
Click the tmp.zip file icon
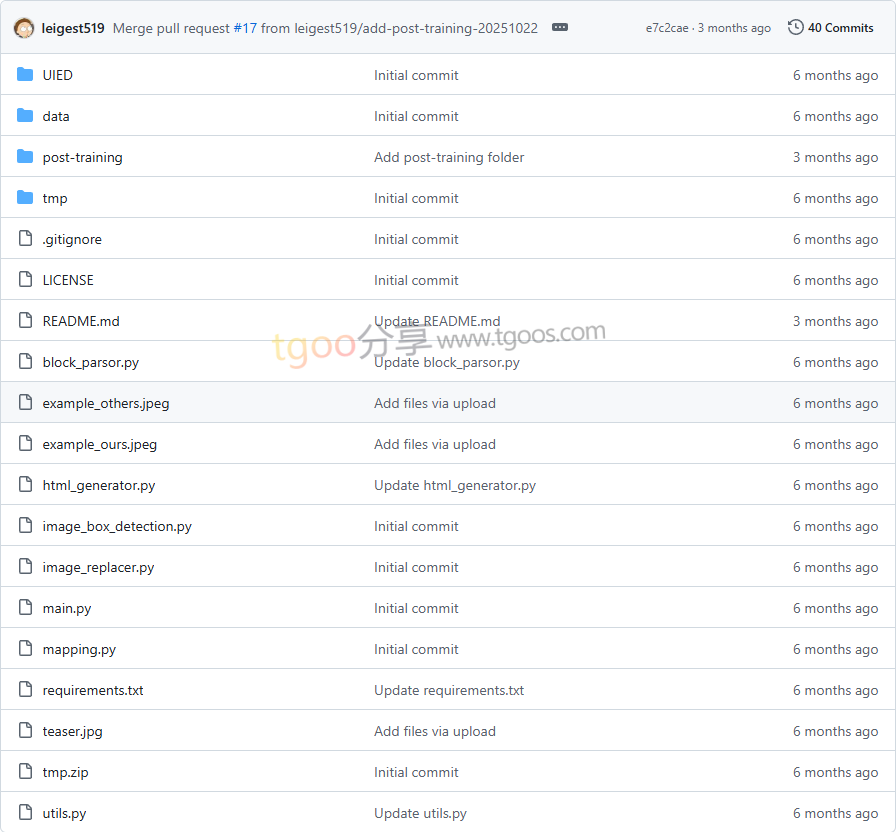click(25, 772)
